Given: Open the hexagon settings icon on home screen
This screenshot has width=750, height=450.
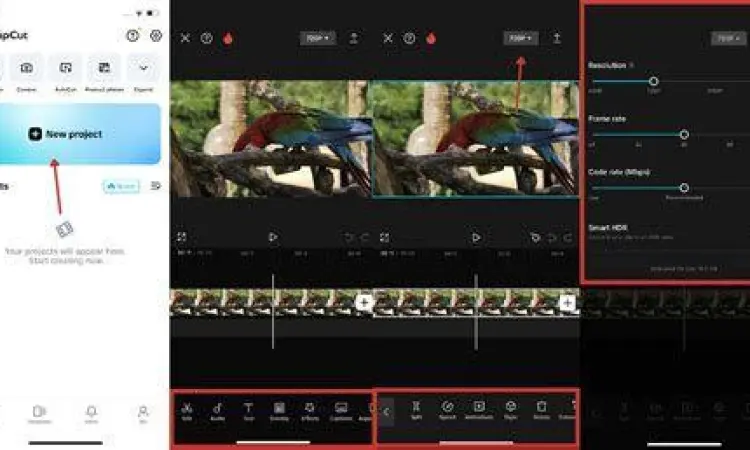Looking at the screenshot, I should [x=156, y=35].
